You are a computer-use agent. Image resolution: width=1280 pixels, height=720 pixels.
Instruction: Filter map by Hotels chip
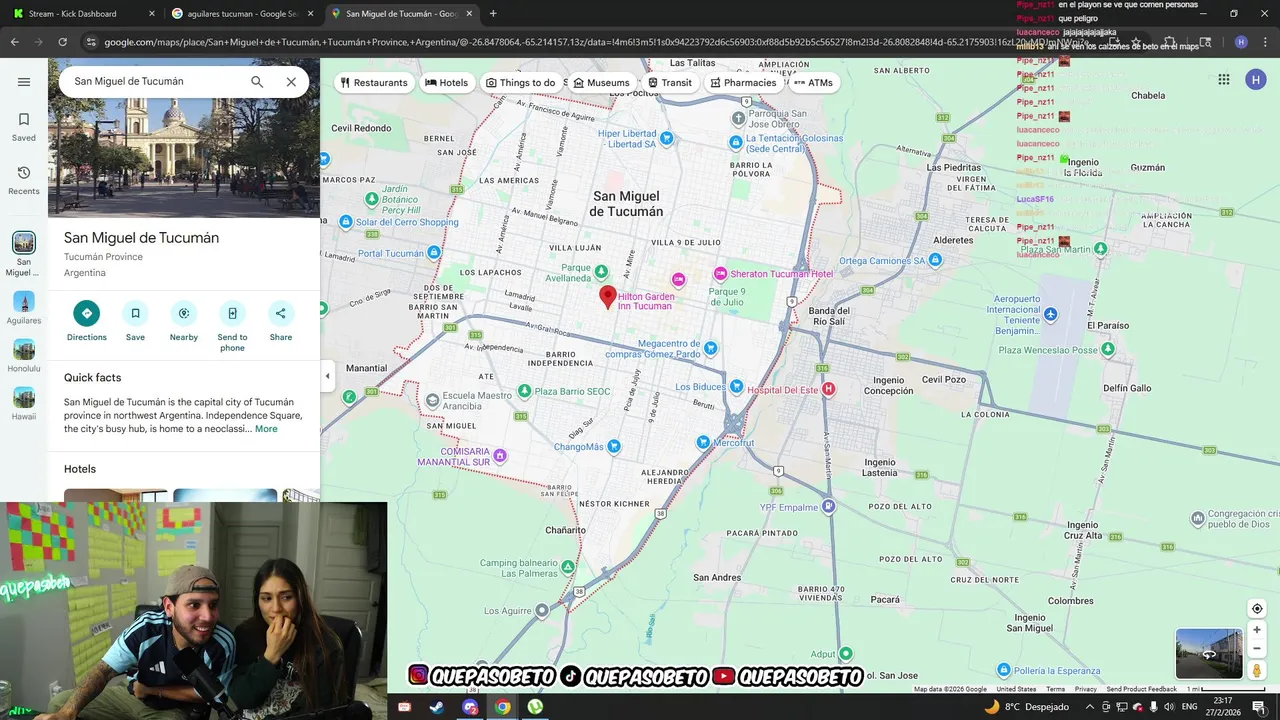tap(446, 83)
